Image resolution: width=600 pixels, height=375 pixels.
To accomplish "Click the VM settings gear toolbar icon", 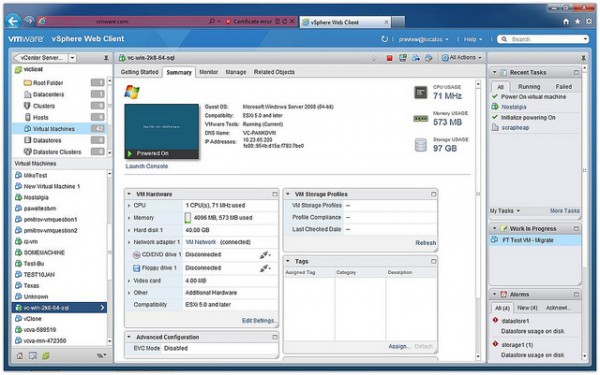I will [429, 58].
